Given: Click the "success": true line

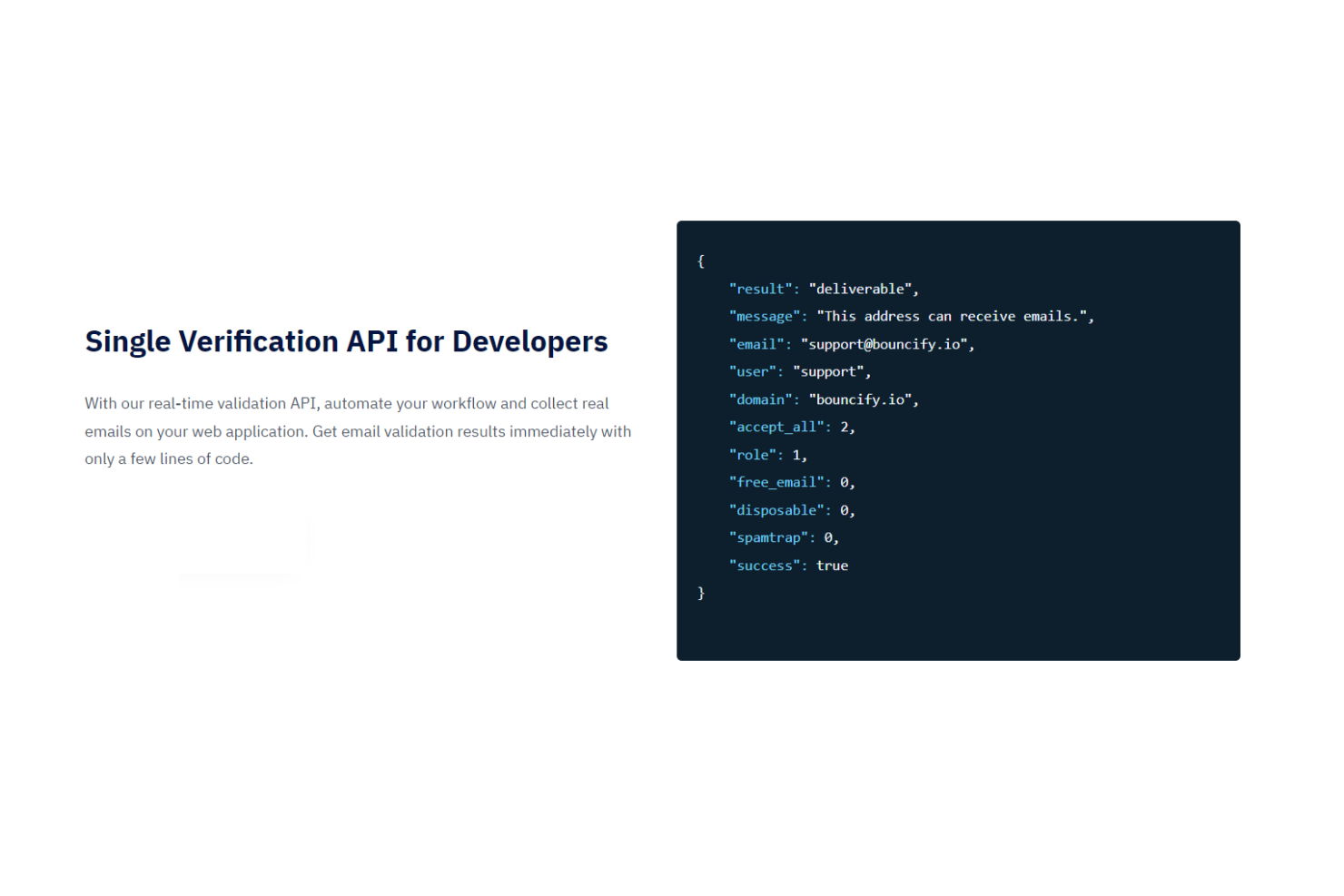Looking at the screenshot, I should coord(788,566).
